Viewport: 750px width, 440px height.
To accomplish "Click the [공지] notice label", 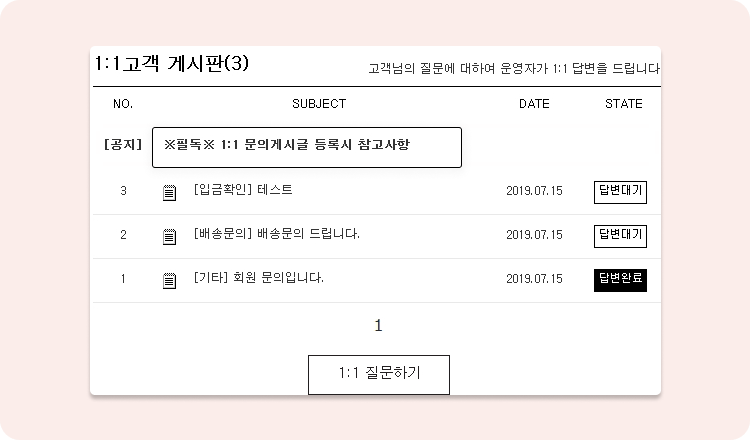I will tap(123, 144).
